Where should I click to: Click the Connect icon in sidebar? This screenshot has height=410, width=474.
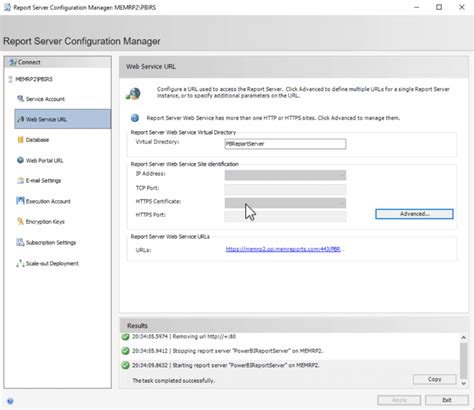13,62
